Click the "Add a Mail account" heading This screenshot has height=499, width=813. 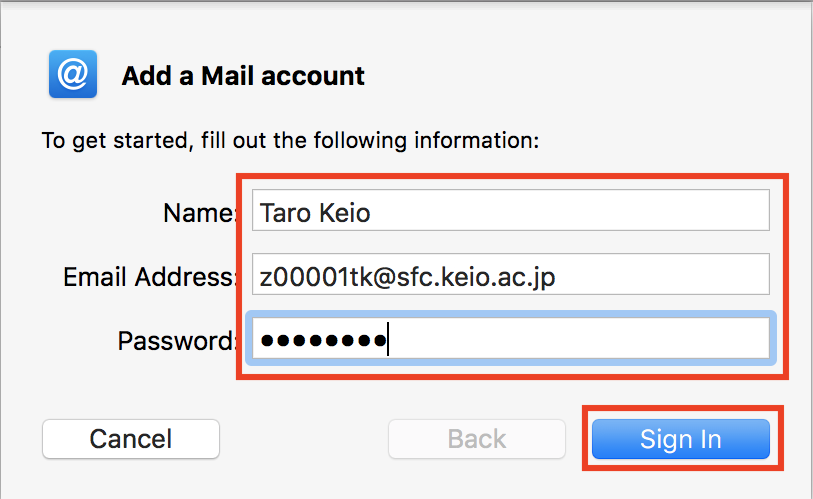(x=243, y=76)
